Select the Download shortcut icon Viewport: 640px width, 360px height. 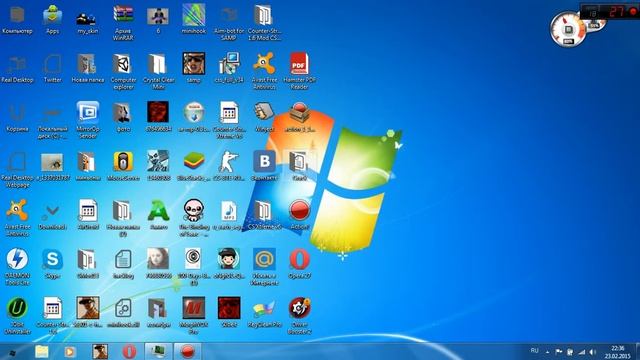coord(52,216)
